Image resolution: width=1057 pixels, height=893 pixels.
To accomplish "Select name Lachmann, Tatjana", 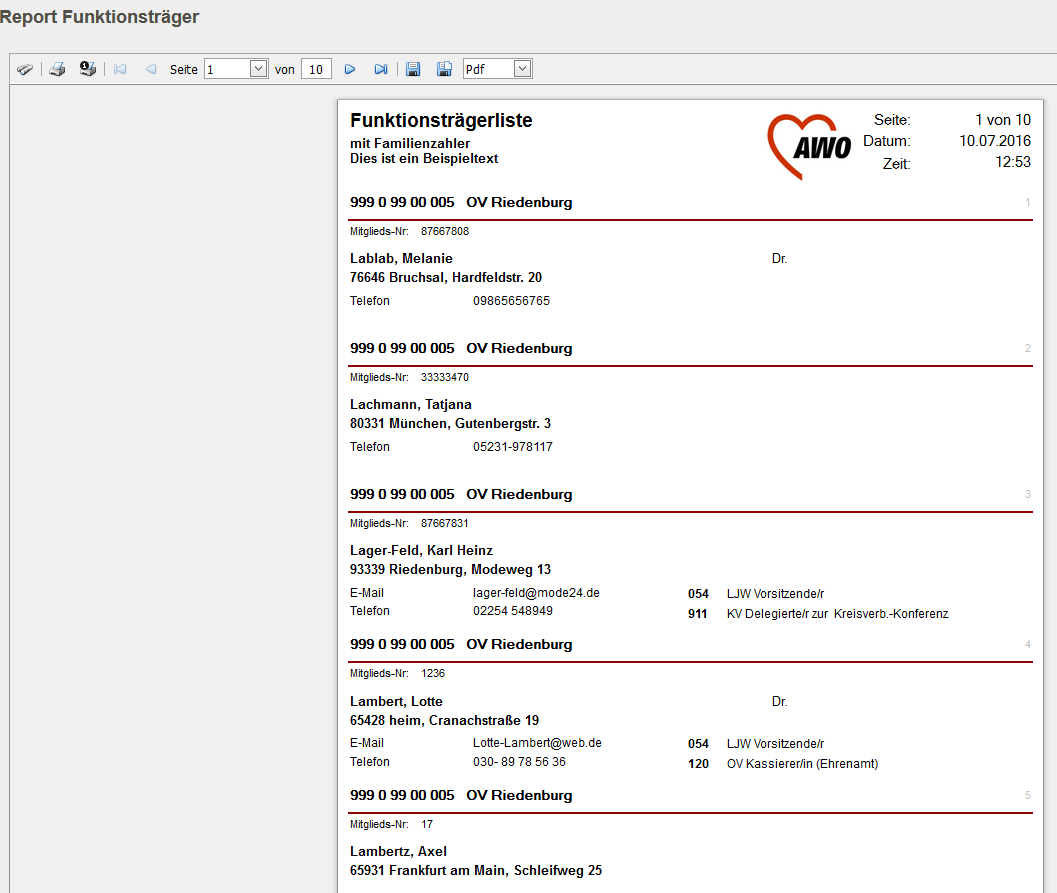I will pyautogui.click(x=411, y=404).
